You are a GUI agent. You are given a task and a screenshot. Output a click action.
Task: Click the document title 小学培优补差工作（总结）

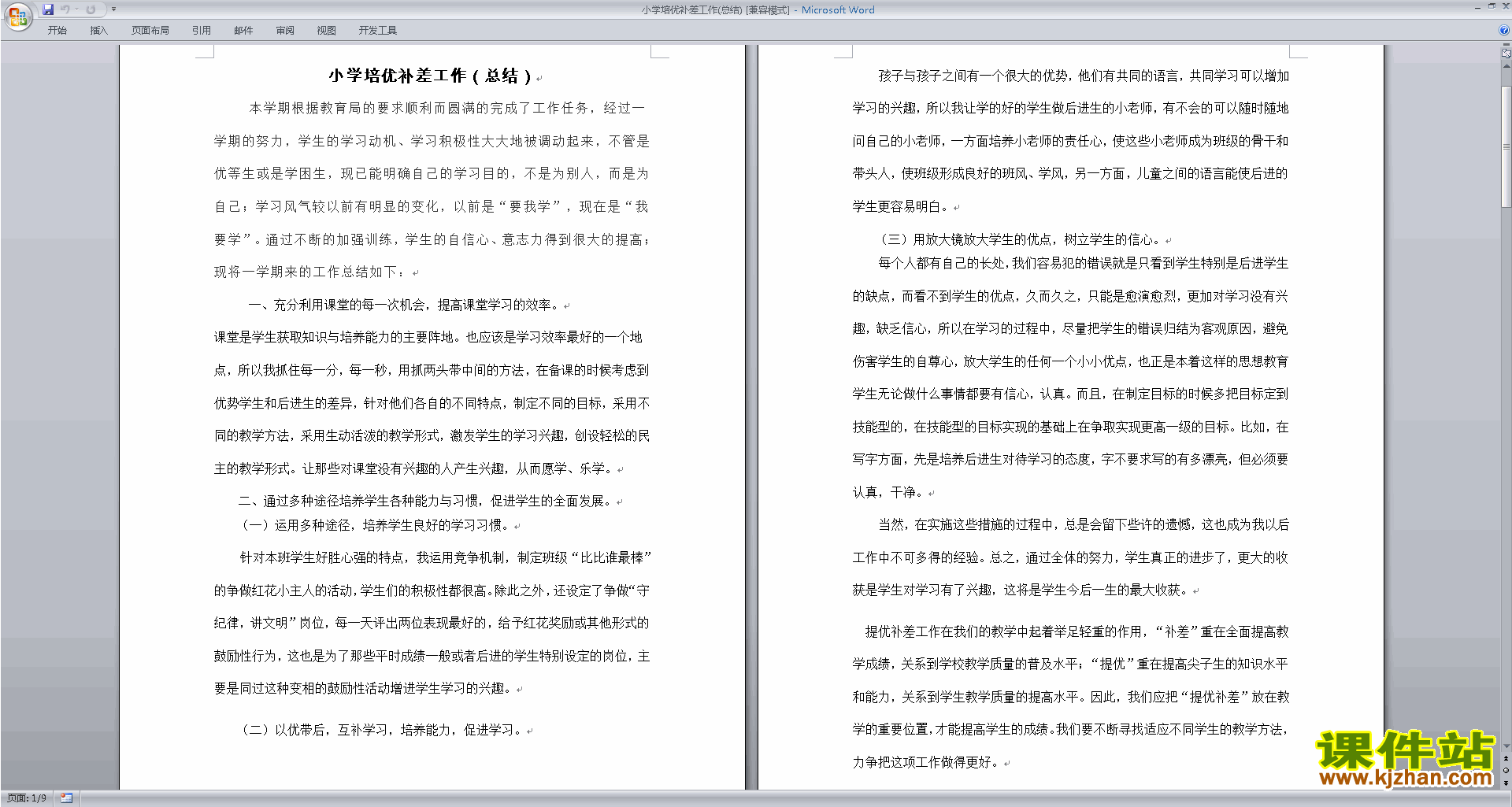(430, 76)
